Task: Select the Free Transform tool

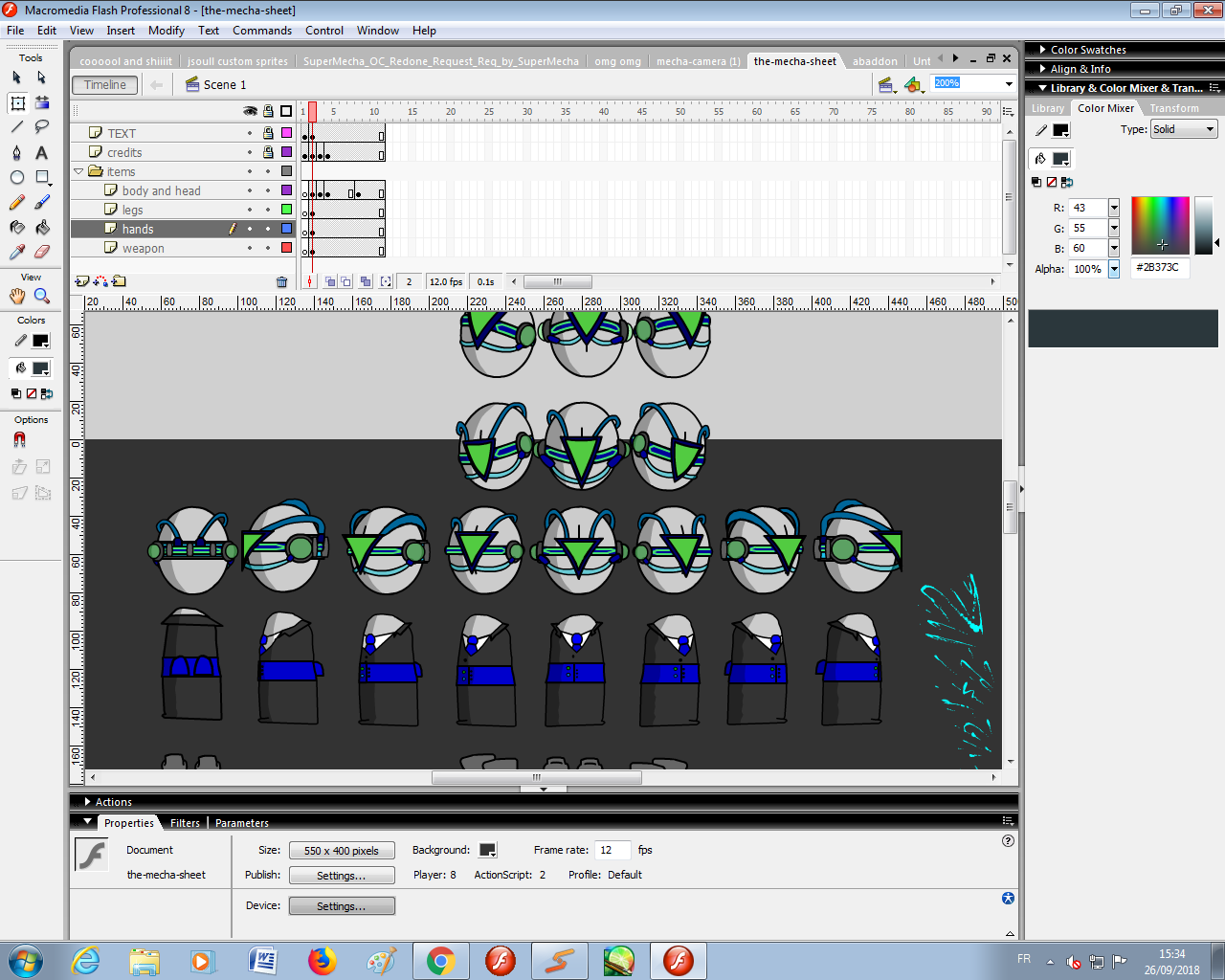Action: [x=17, y=102]
